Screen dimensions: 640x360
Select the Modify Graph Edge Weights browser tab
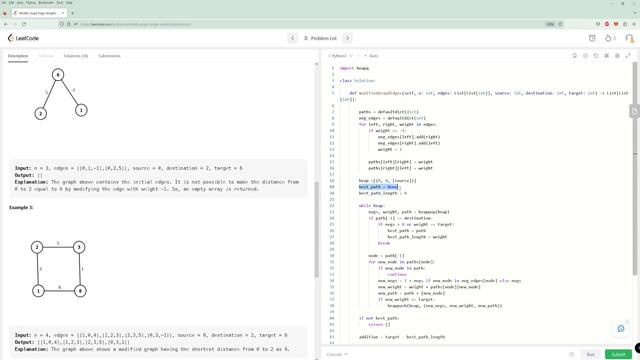point(39,13)
